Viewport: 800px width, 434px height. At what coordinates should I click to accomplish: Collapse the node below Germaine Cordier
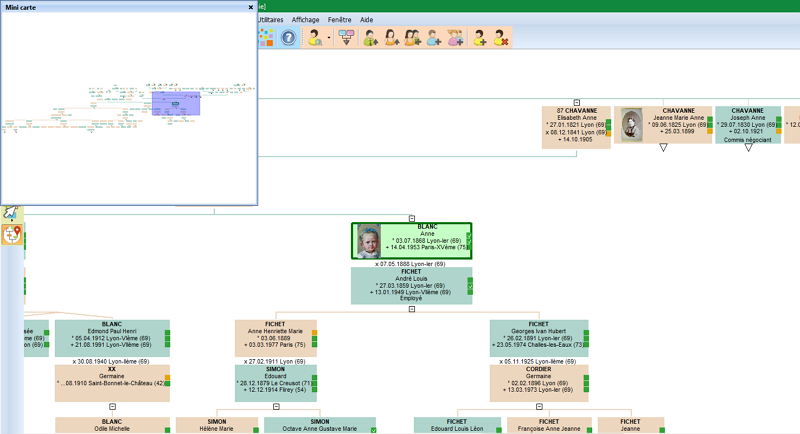tap(539, 406)
